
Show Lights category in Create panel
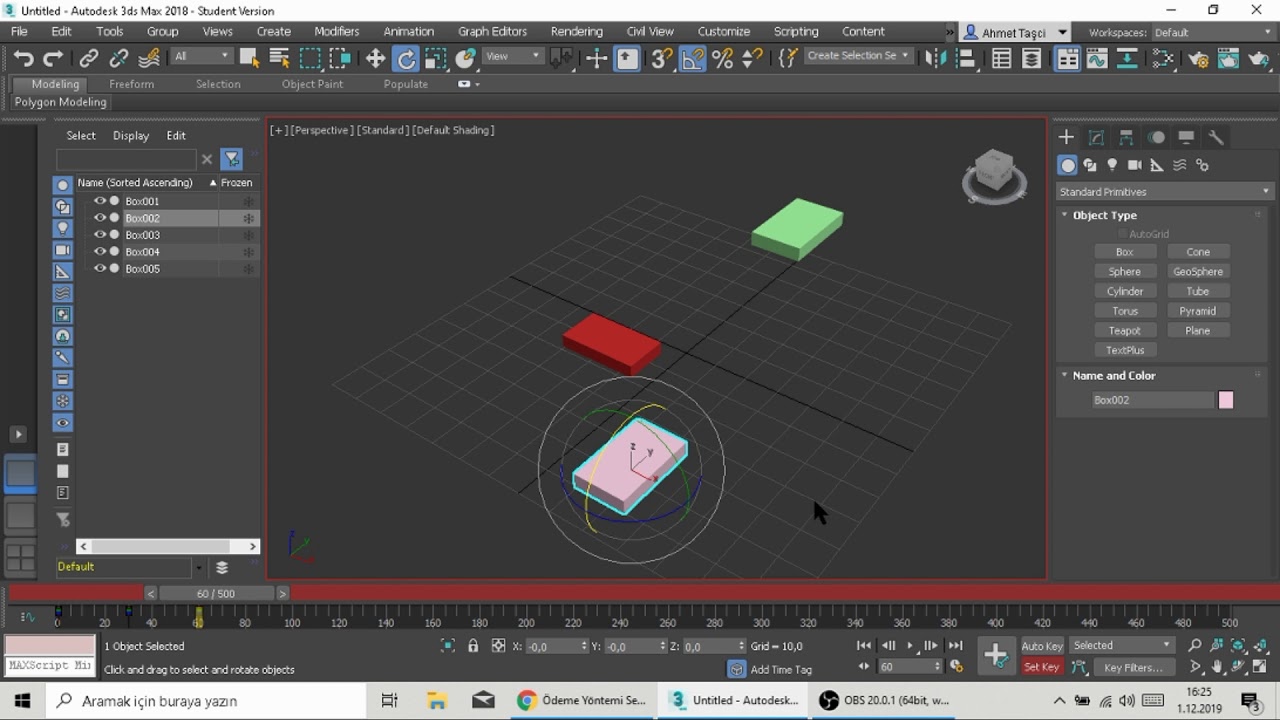(x=1112, y=165)
